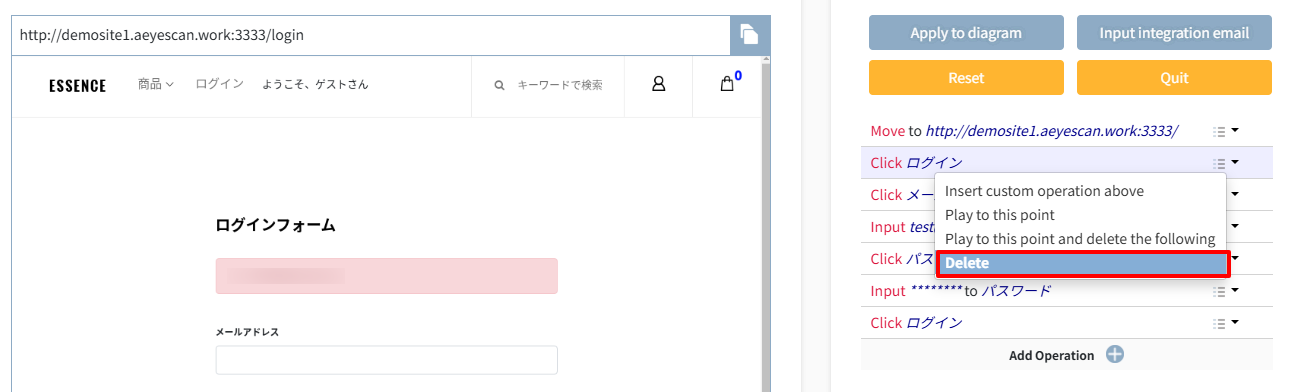Expand the 商品 dropdown in the navigation
Viewport: 1291px width, 392px height.
pos(156,85)
